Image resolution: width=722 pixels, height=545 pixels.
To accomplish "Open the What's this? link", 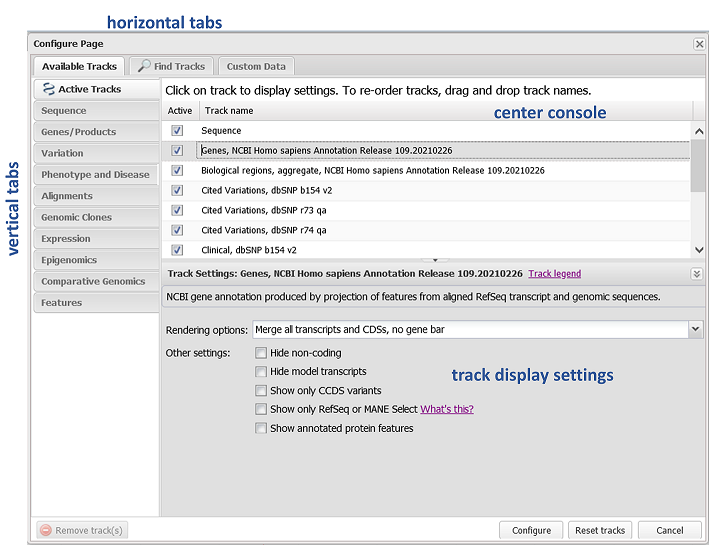I will [x=447, y=409].
